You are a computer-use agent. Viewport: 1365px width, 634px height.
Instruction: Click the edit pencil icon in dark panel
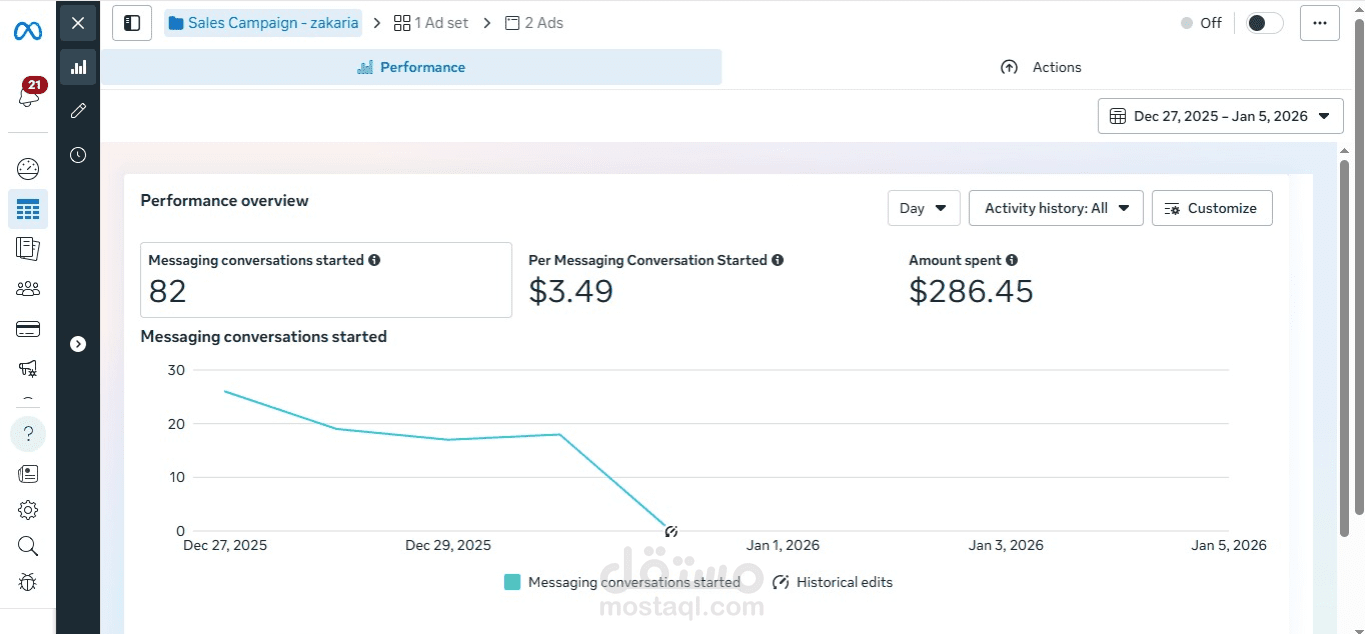click(78, 111)
